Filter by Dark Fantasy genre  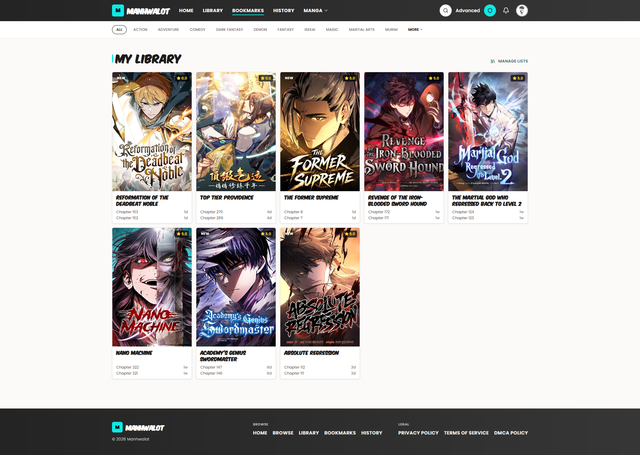click(229, 29)
